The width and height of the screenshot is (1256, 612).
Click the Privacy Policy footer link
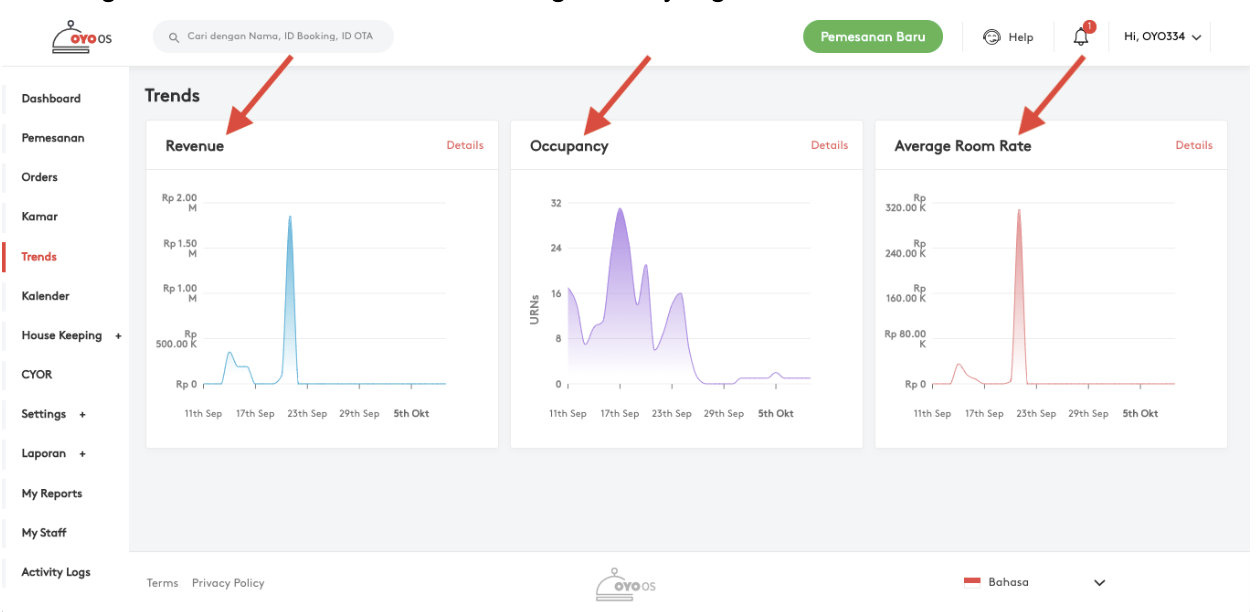(228, 583)
